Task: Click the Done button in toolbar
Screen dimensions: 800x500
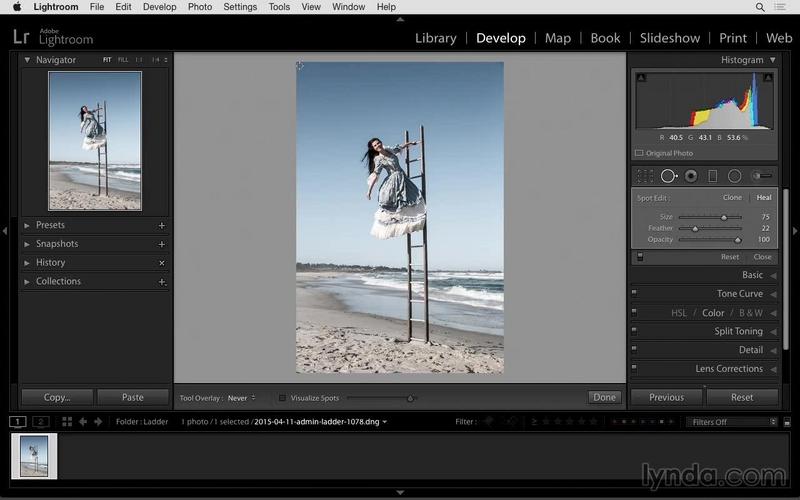Action: click(605, 397)
